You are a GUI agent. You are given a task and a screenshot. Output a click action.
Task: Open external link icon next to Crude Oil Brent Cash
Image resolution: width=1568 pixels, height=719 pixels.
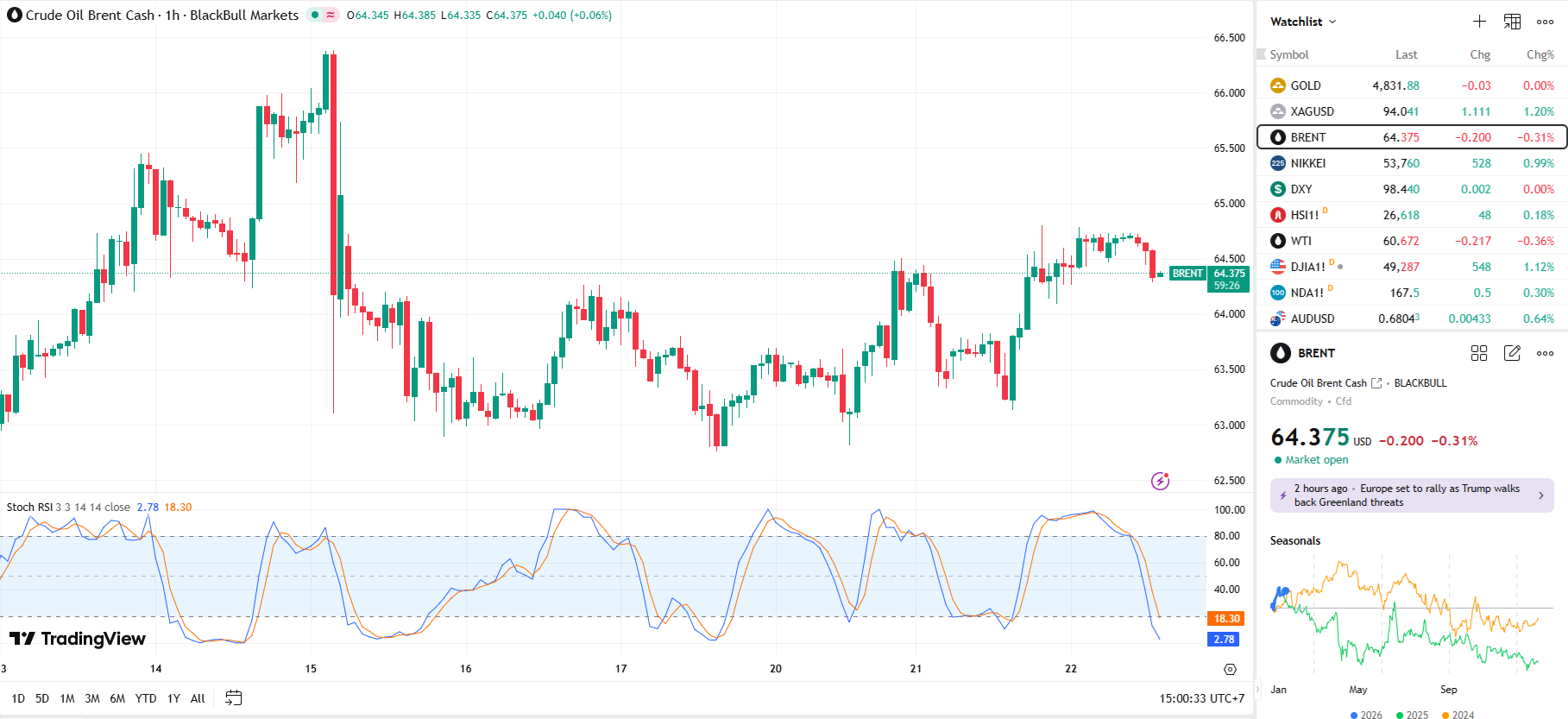(x=1376, y=383)
